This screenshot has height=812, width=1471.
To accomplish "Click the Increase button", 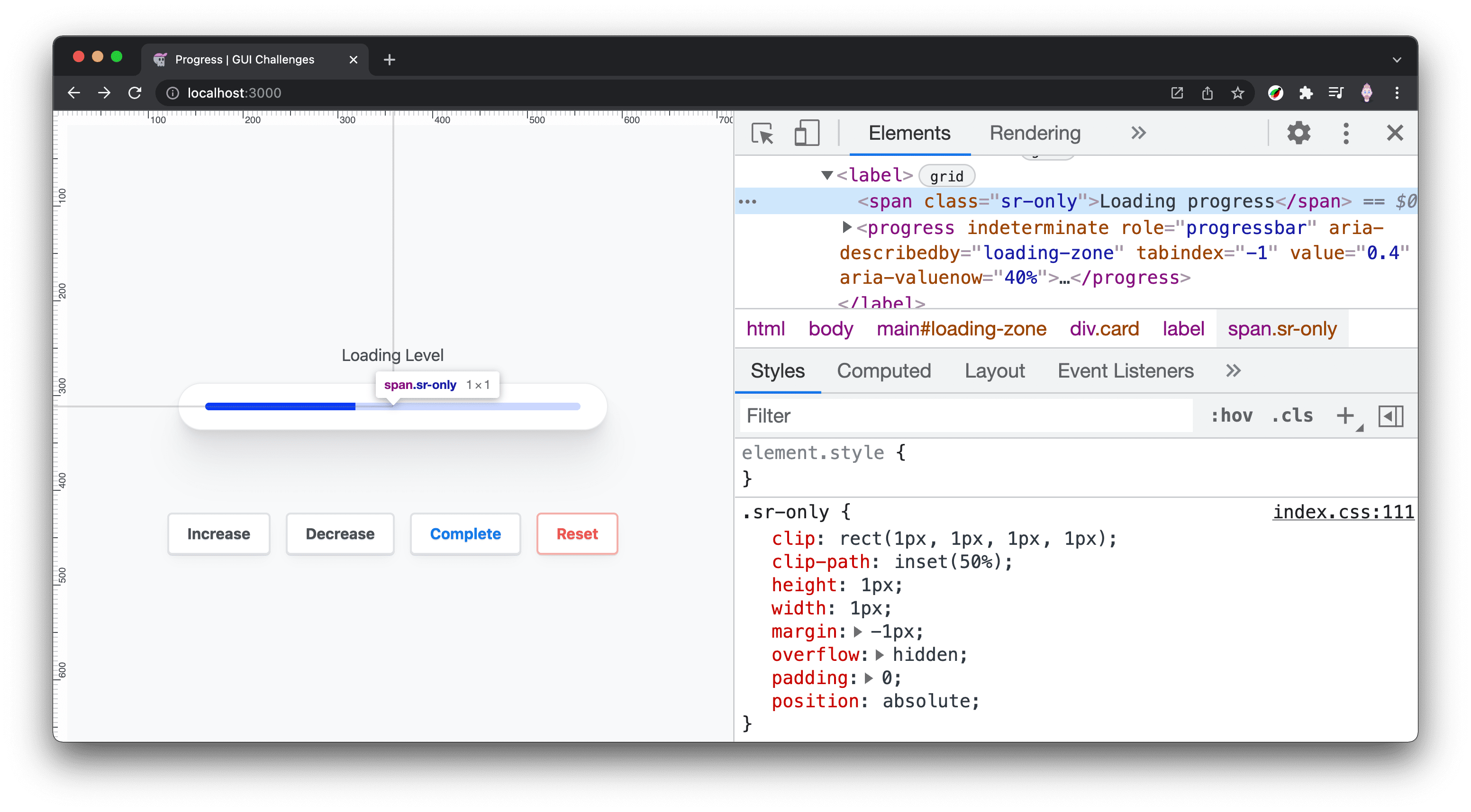I will point(219,533).
